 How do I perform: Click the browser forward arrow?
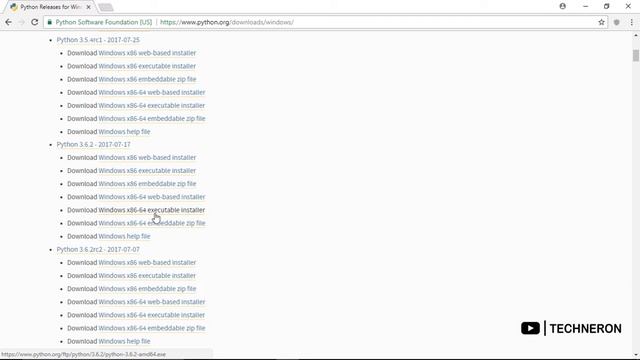[x=22, y=22]
